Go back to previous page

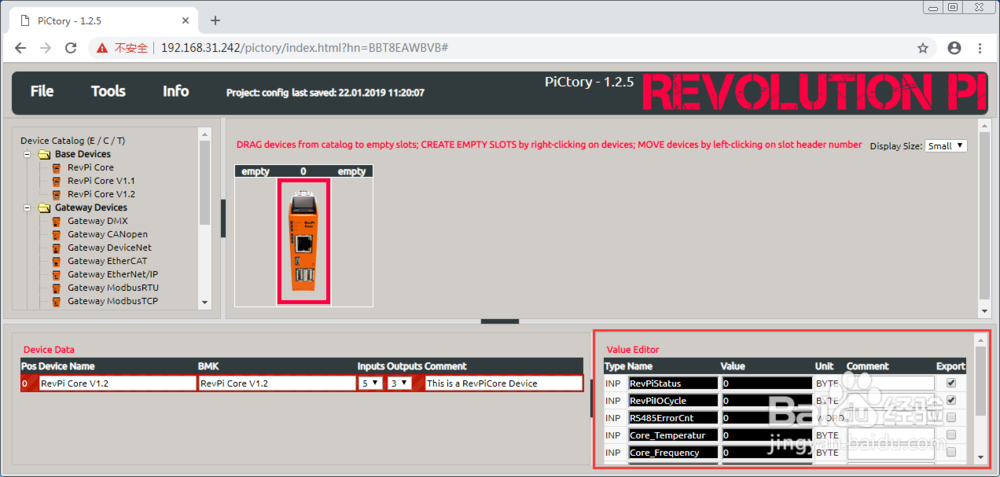(x=20, y=48)
